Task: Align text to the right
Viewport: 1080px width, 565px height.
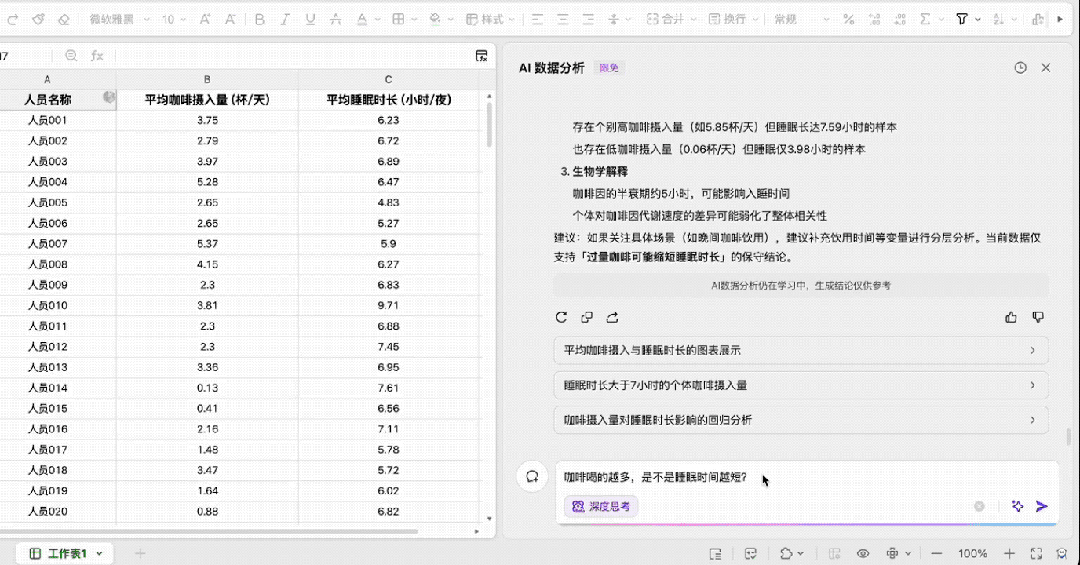Action: tap(588, 19)
